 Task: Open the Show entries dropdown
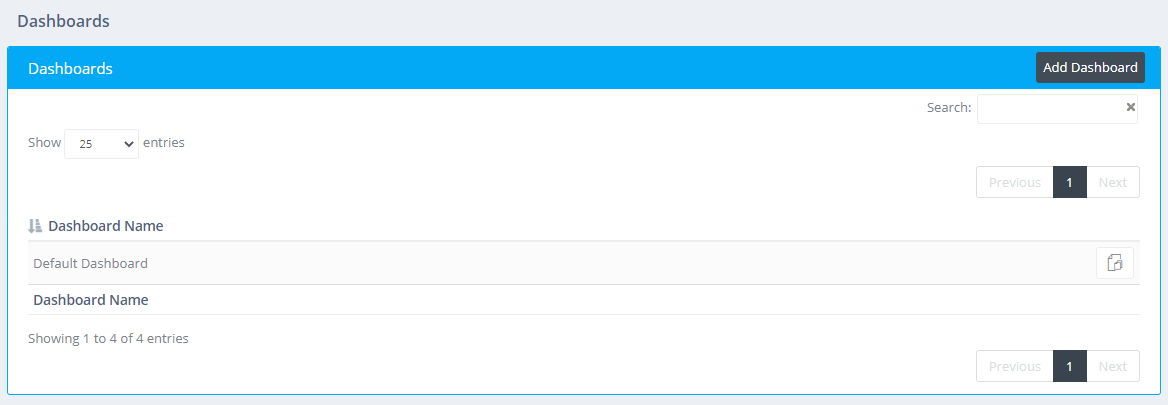[x=101, y=143]
